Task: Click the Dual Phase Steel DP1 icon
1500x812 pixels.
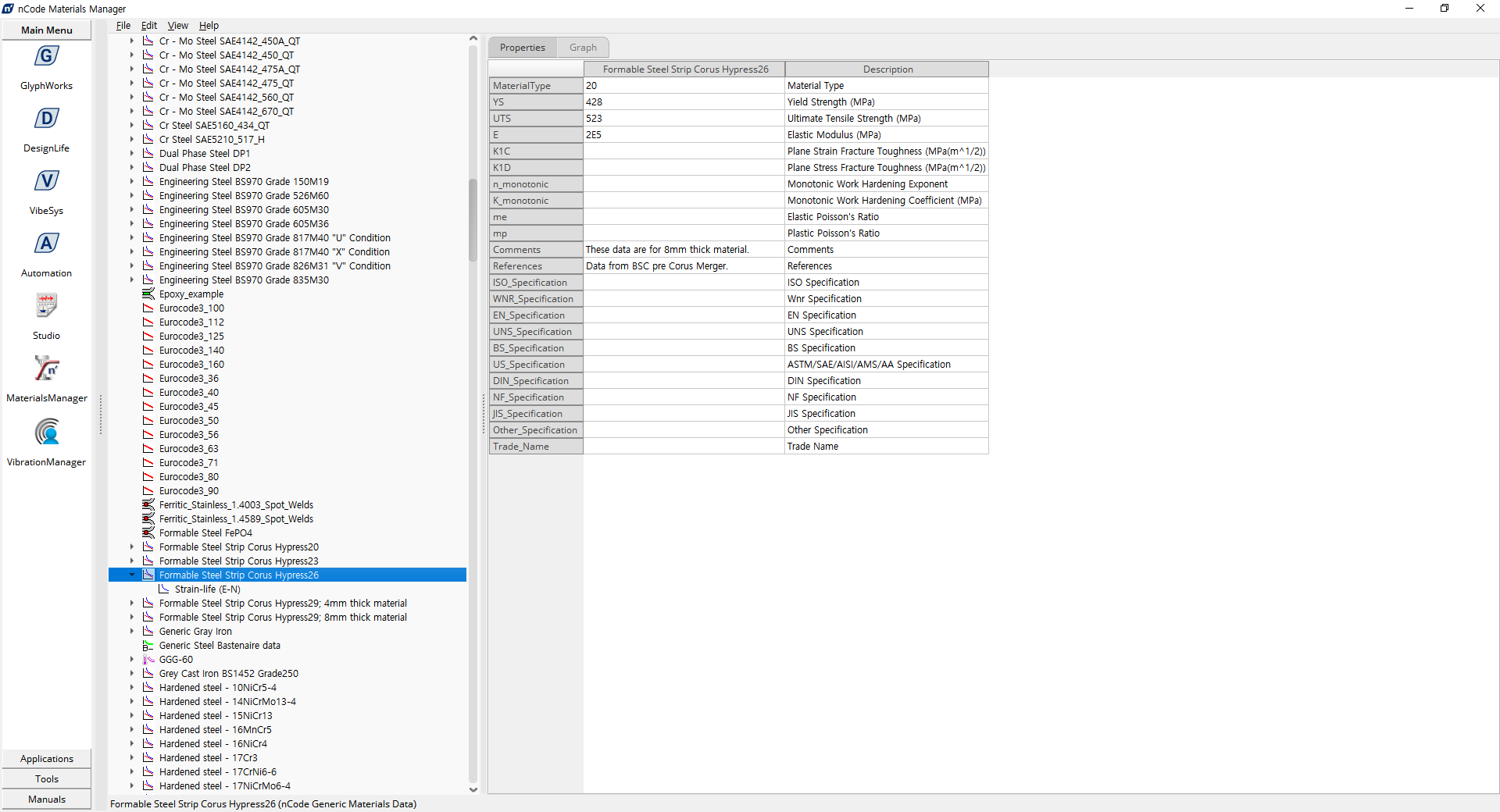Action: point(148,154)
